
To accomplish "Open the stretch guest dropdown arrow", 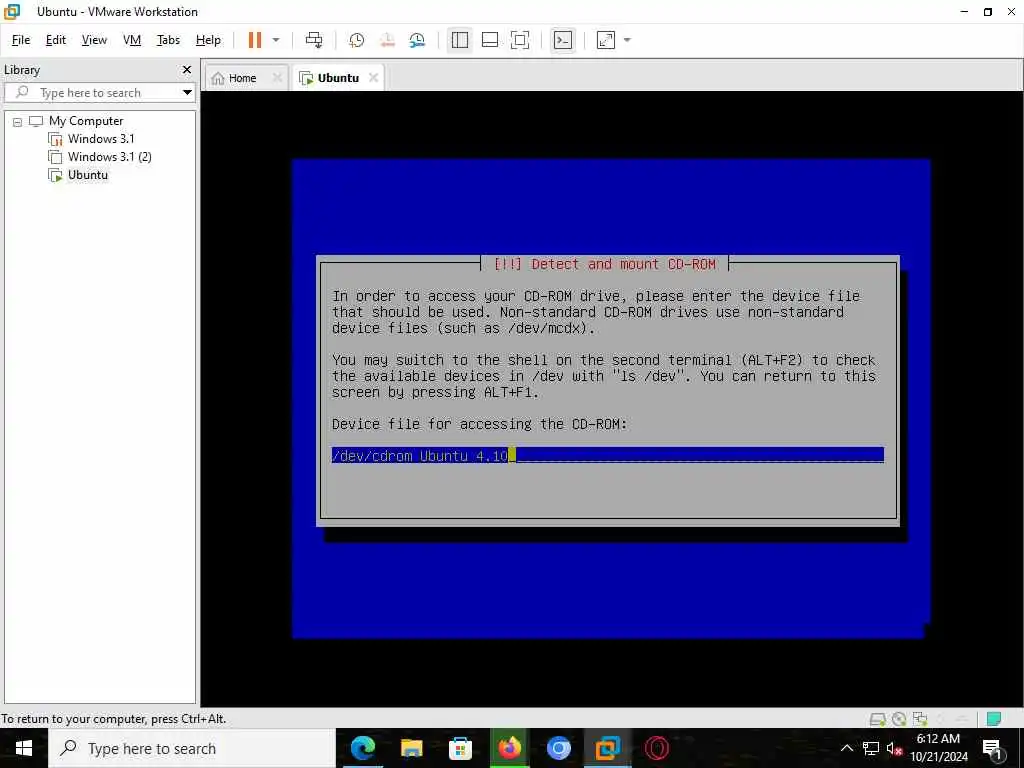I will coord(628,40).
